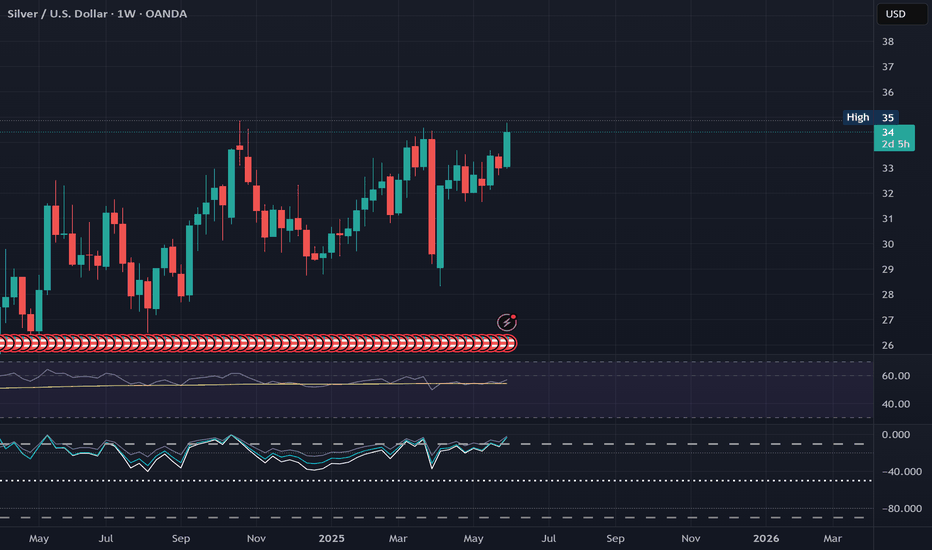Click the 31 price axis label

click(887, 219)
